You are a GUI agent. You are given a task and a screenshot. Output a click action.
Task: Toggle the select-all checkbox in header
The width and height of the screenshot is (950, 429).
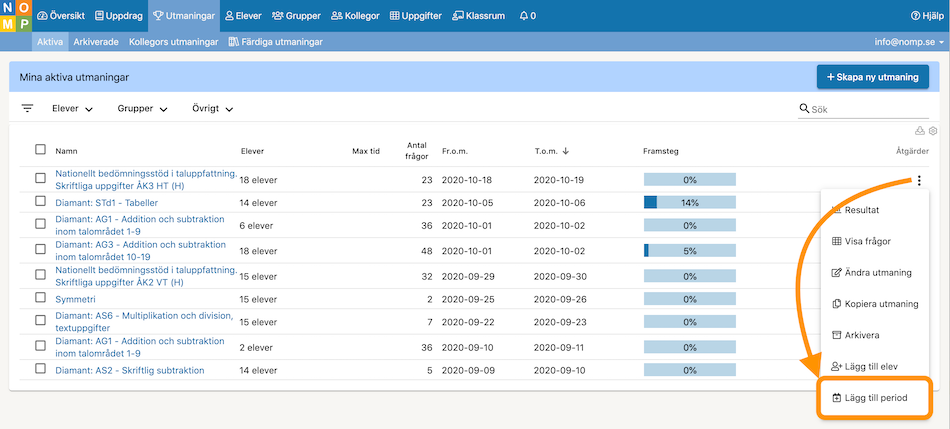[x=40, y=149]
